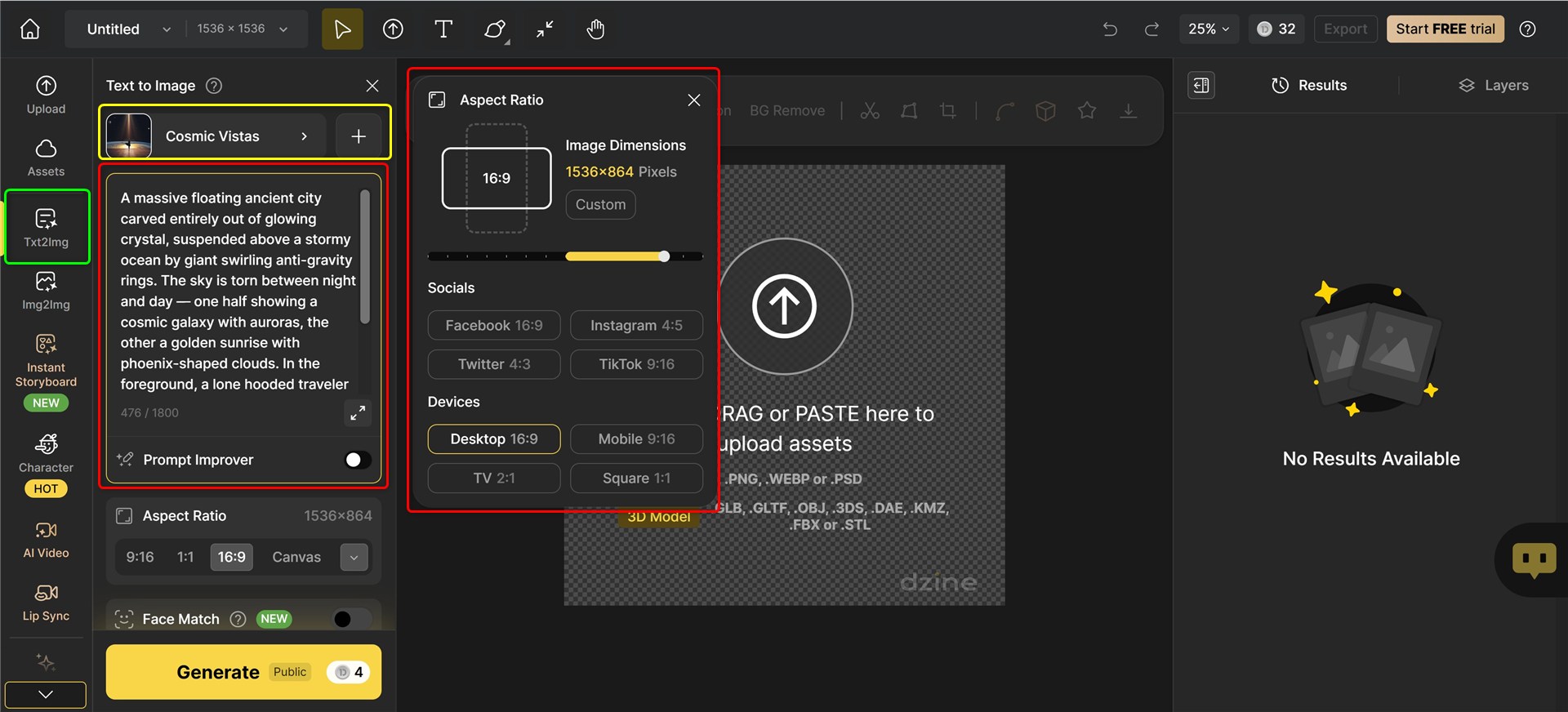
Task: Click the BG Remove toolbar item
Action: [x=787, y=110]
